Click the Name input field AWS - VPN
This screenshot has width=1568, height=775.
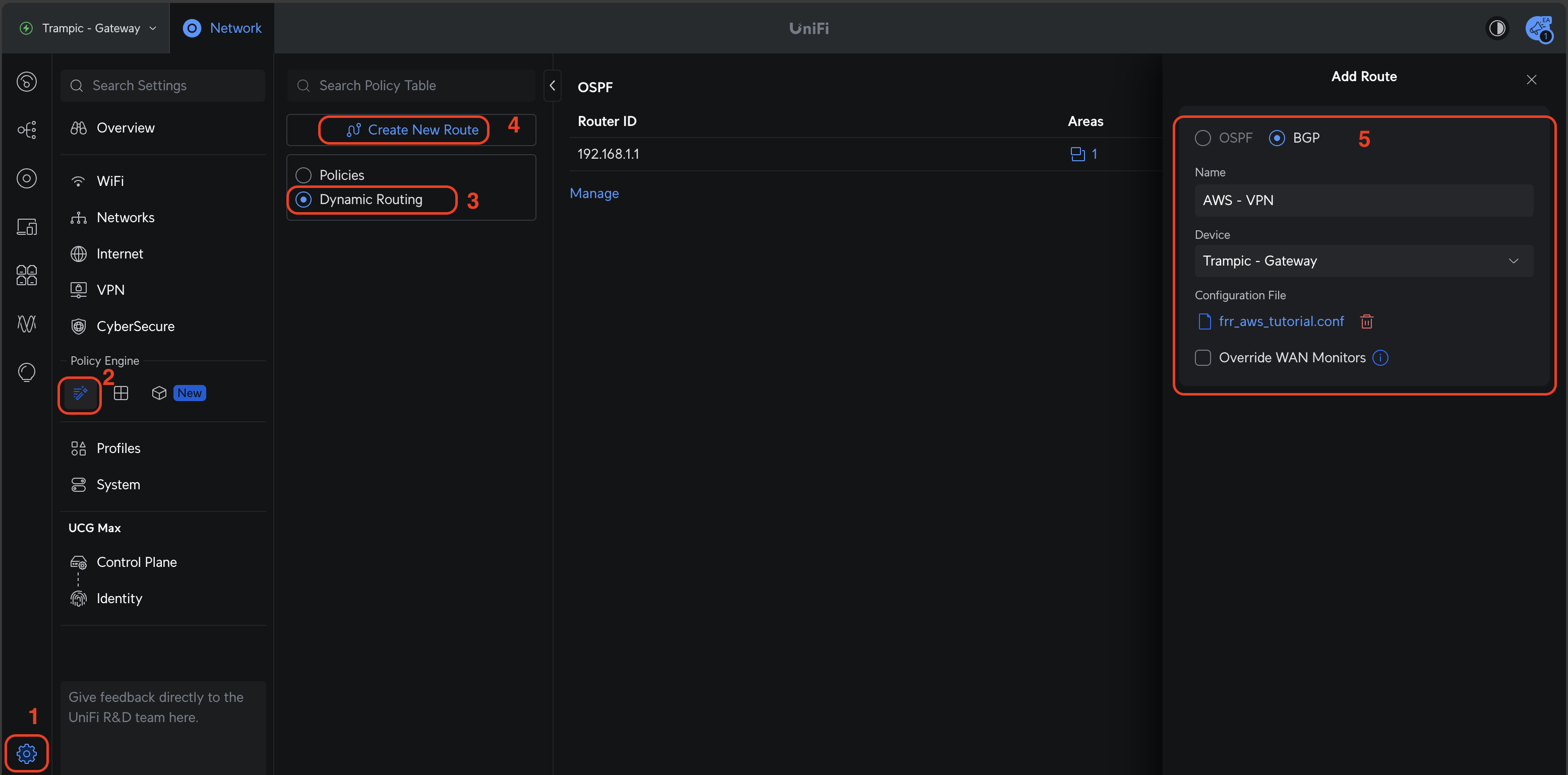coord(1363,200)
